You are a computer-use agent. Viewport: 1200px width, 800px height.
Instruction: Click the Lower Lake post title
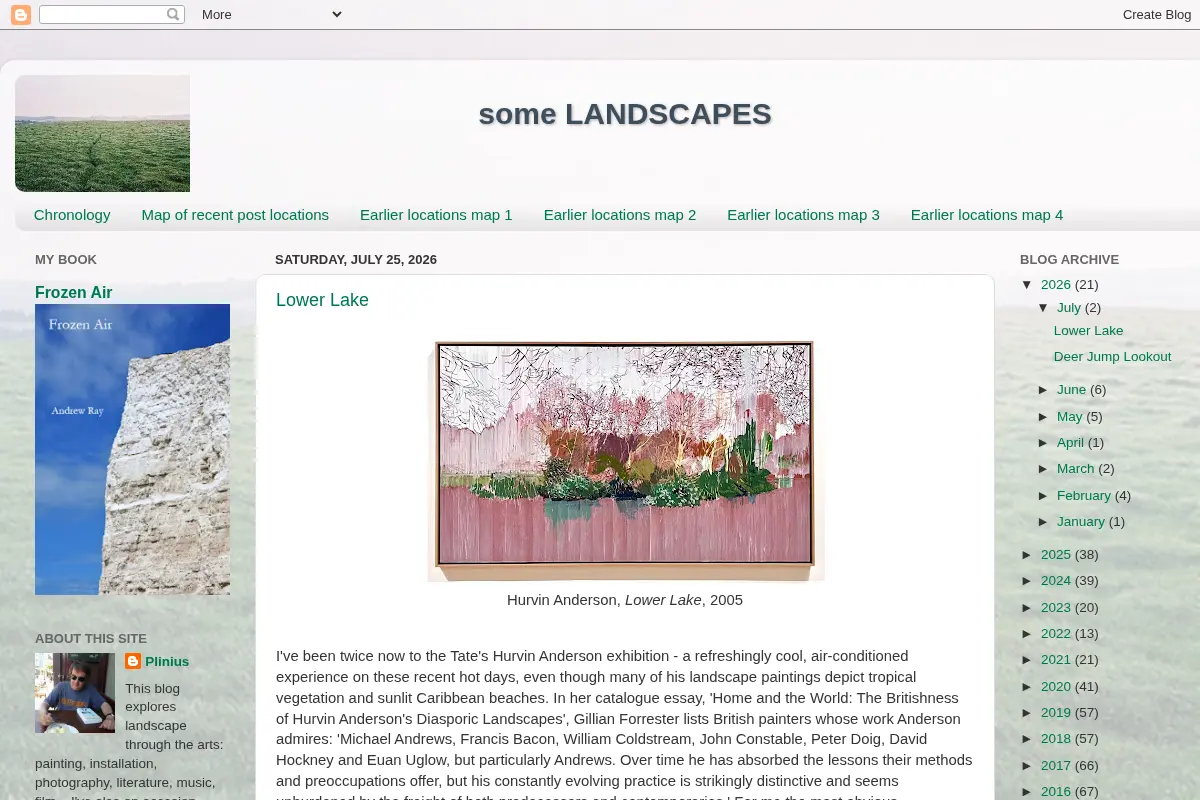pyautogui.click(x=322, y=300)
